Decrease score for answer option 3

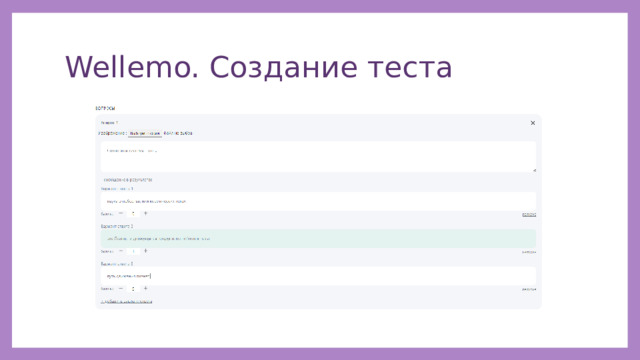pyautogui.click(x=121, y=289)
